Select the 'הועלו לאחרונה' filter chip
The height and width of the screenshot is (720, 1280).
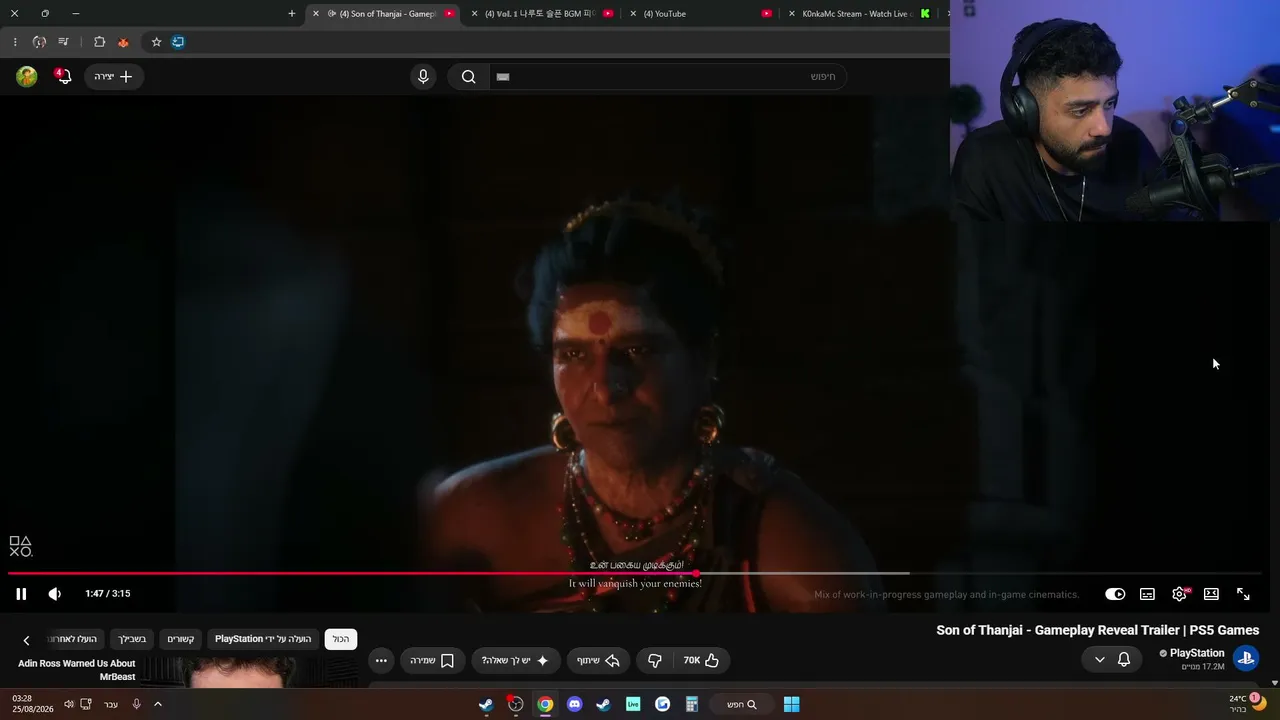73,639
